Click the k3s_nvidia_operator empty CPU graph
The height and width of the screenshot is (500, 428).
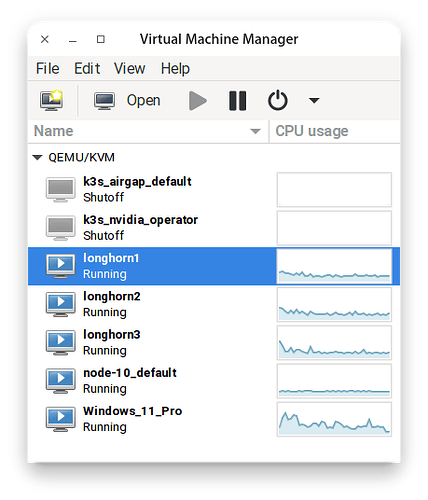pyautogui.click(x=334, y=228)
